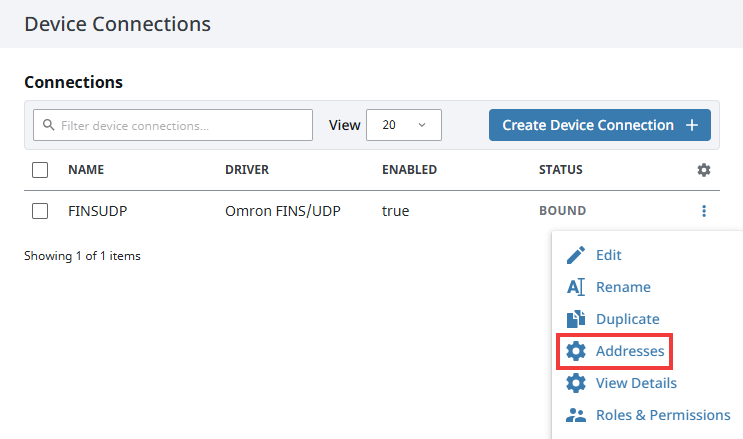Check the FINSUDP row checkbox
Screen dimensions: 743x439
40,211
